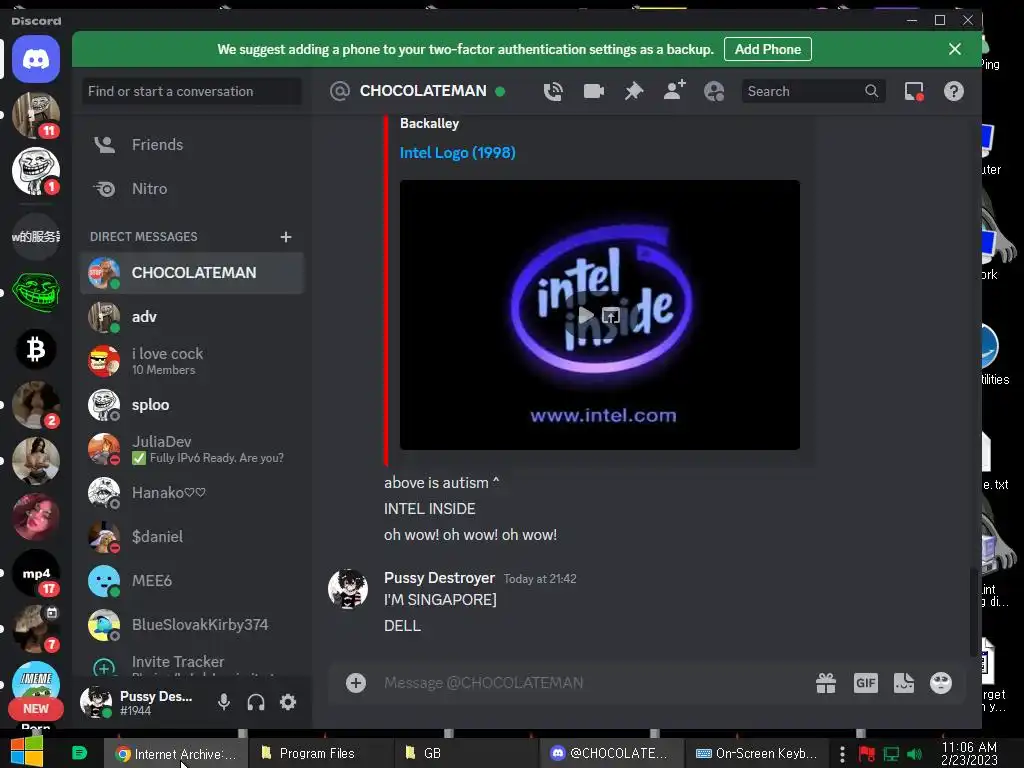This screenshot has width=1024, height=768.
Task: Add friends to DM icon
Action: pyautogui.click(x=674, y=90)
